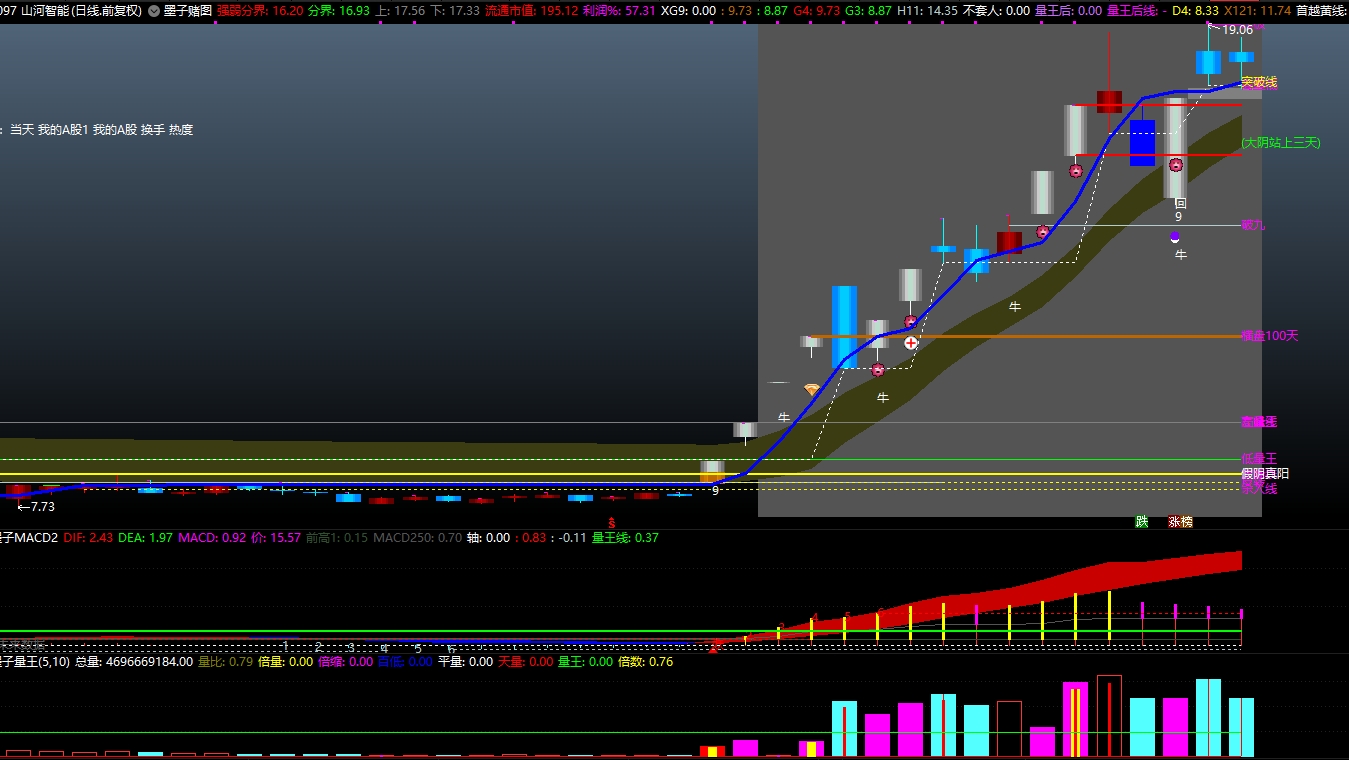Click the purple dot signal marker

click(1175, 237)
